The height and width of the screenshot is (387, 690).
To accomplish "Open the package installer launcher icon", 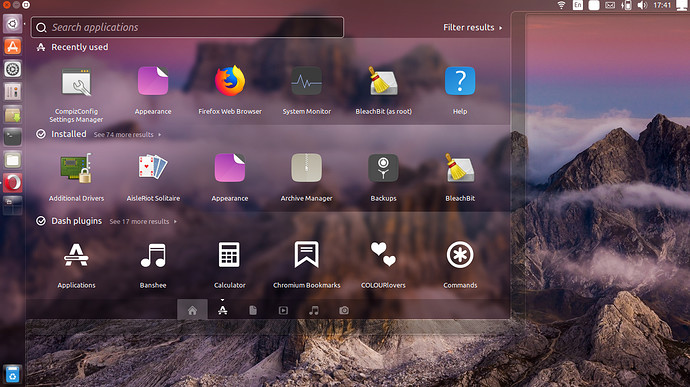I will point(13,115).
